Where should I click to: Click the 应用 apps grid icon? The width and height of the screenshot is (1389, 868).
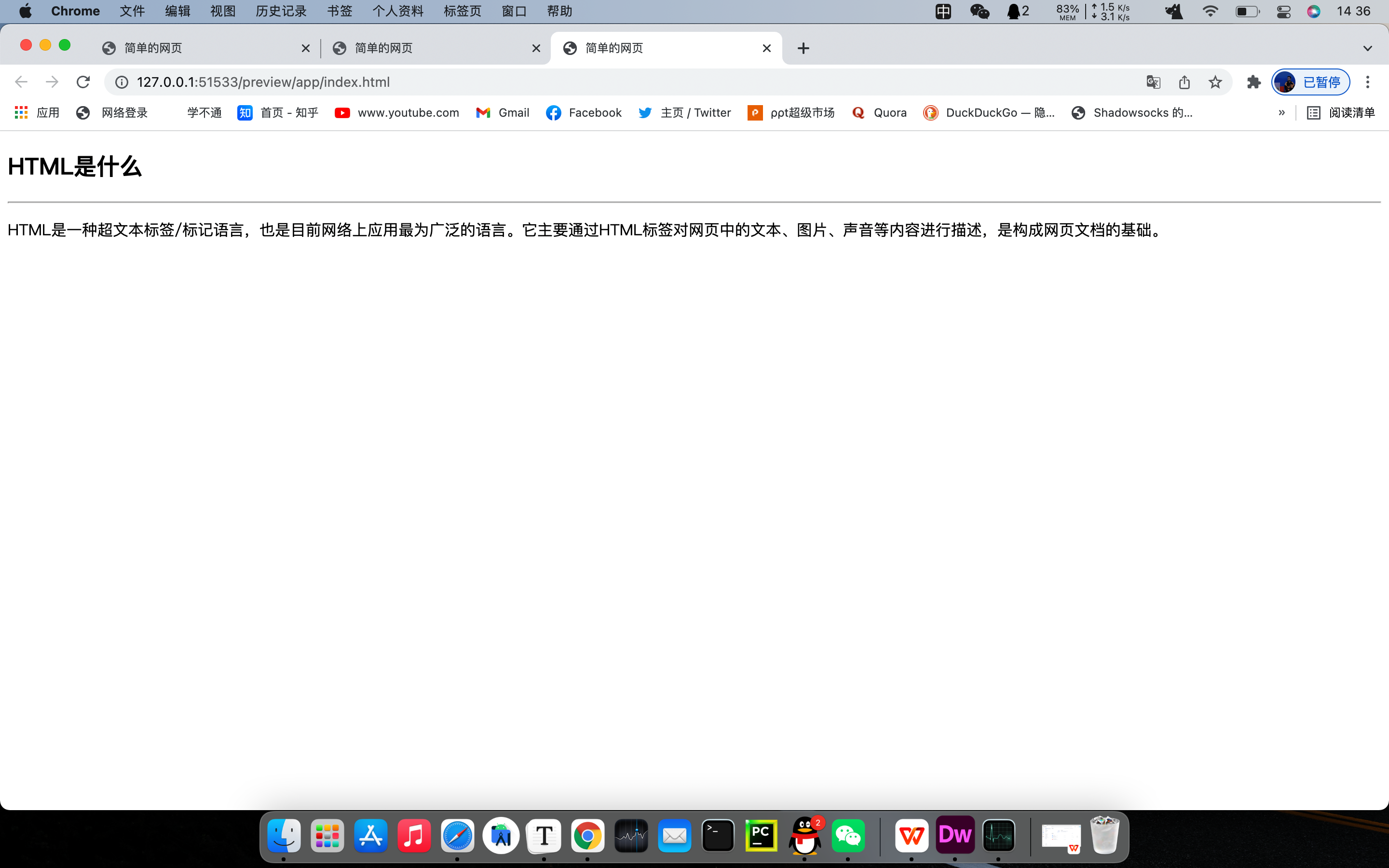point(21,112)
